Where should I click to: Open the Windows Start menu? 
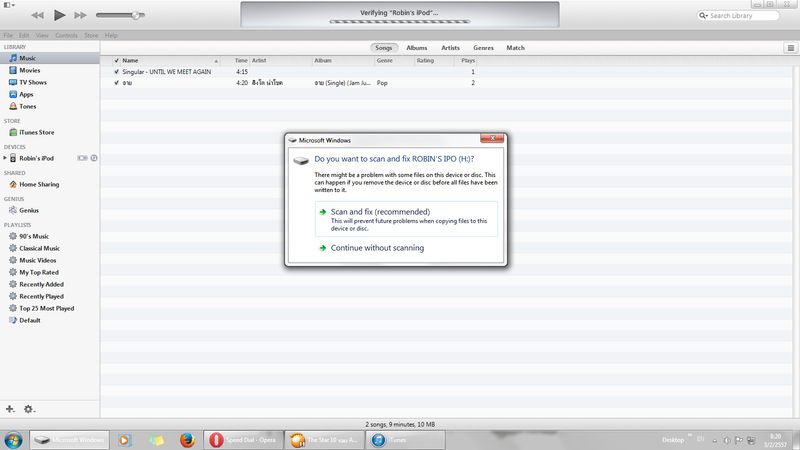13,440
